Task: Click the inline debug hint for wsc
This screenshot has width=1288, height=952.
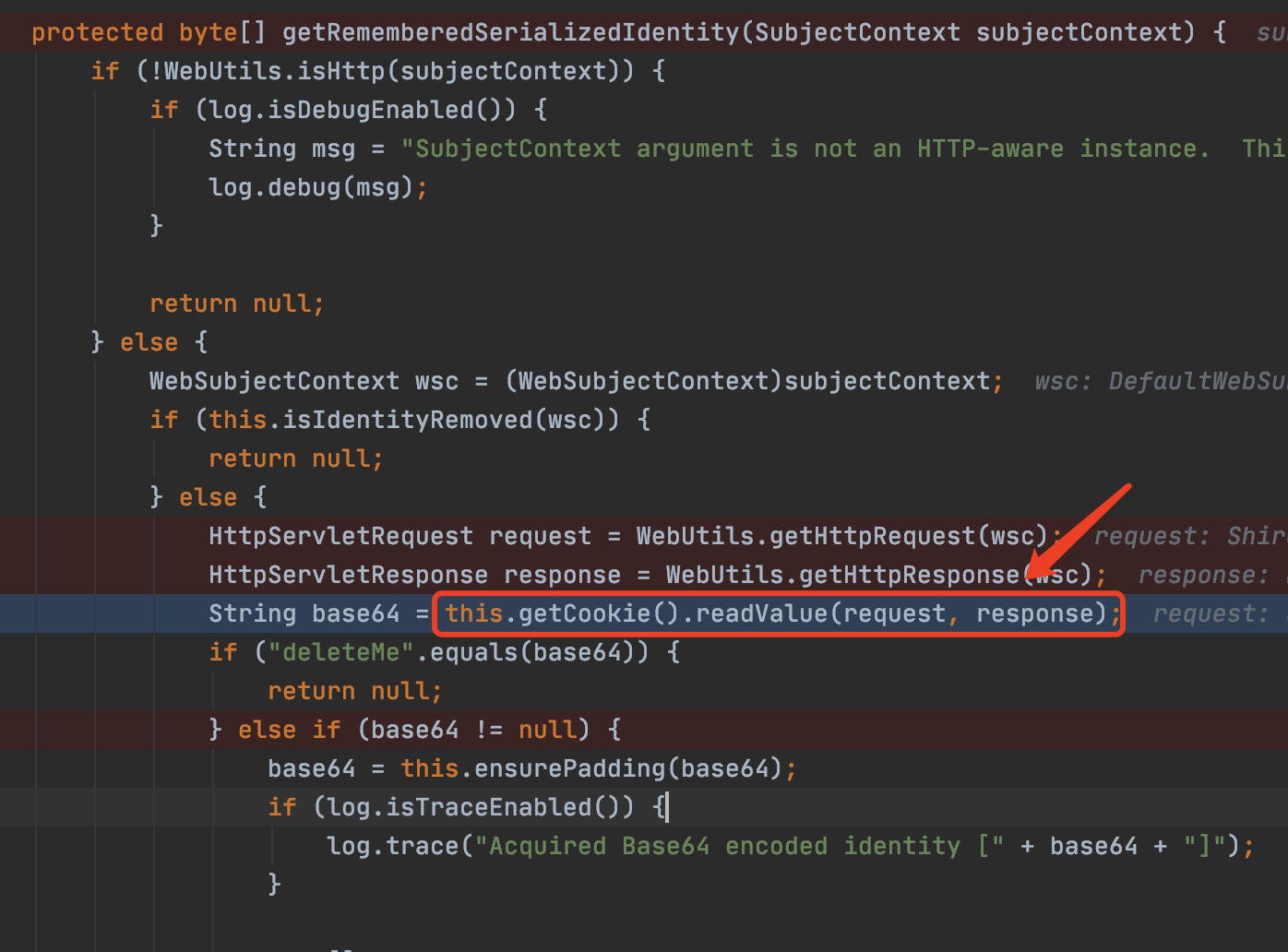Action: coord(1160,381)
